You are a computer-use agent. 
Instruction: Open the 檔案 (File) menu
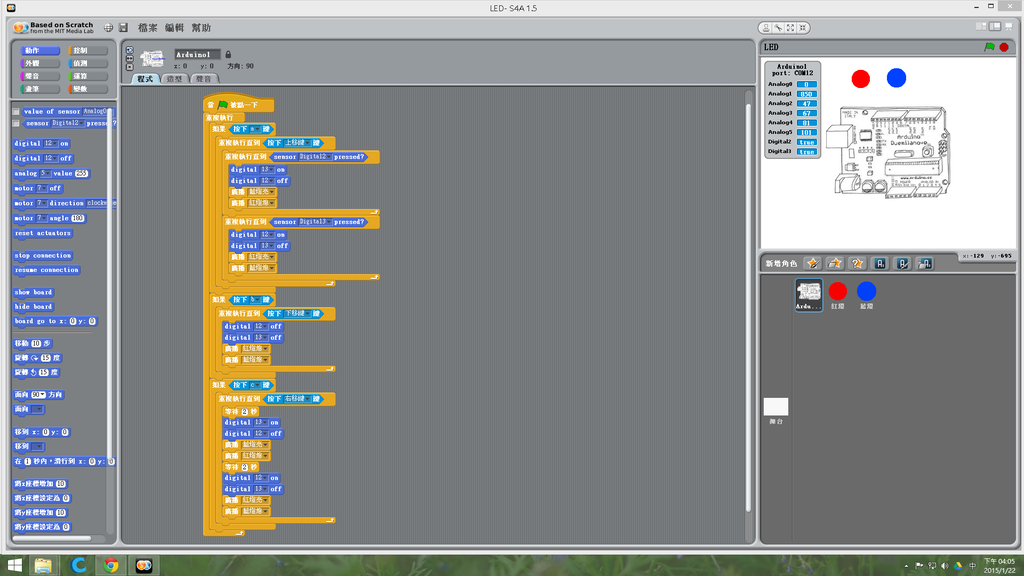point(147,28)
